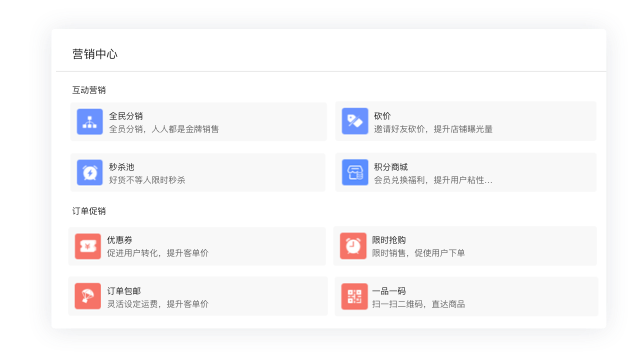
Task: Click the 订单促销 section label
Action: [x=89, y=211]
